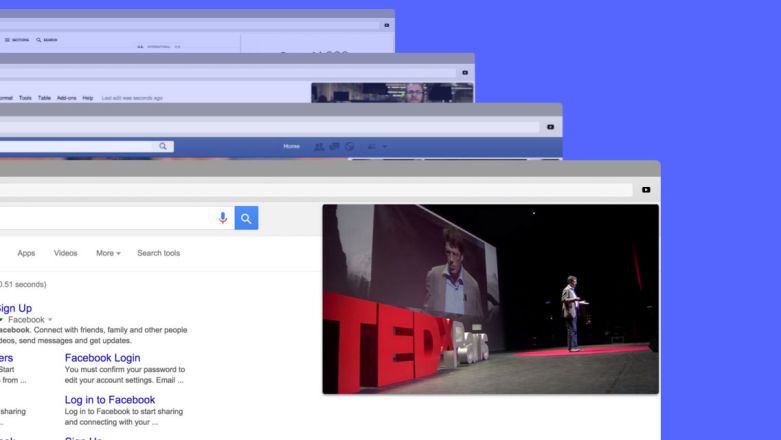Click the extension icon in the Facebook window
Screen dimensions: 781x440
tap(550, 127)
